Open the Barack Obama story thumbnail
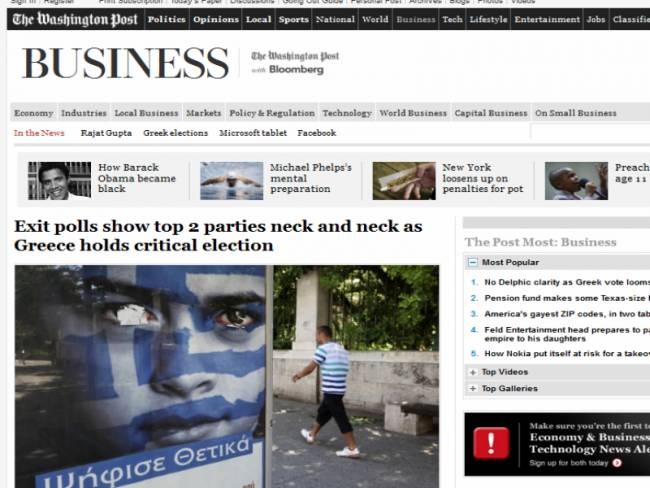The image size is (650, 488). click(x=59, y=181)
